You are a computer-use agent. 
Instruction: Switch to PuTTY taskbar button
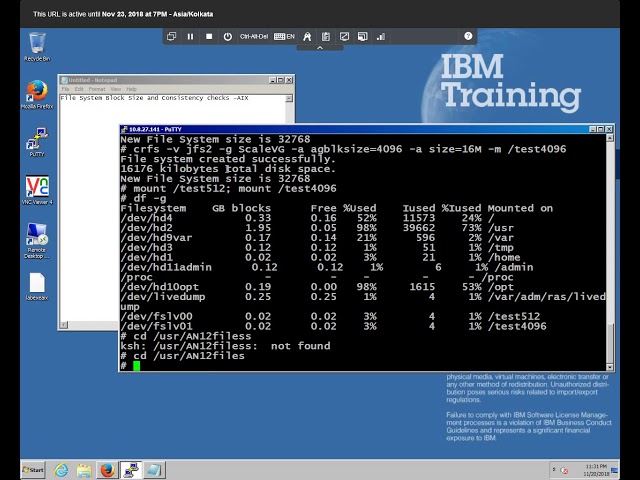pyautogui.click(x=131, y=470)
